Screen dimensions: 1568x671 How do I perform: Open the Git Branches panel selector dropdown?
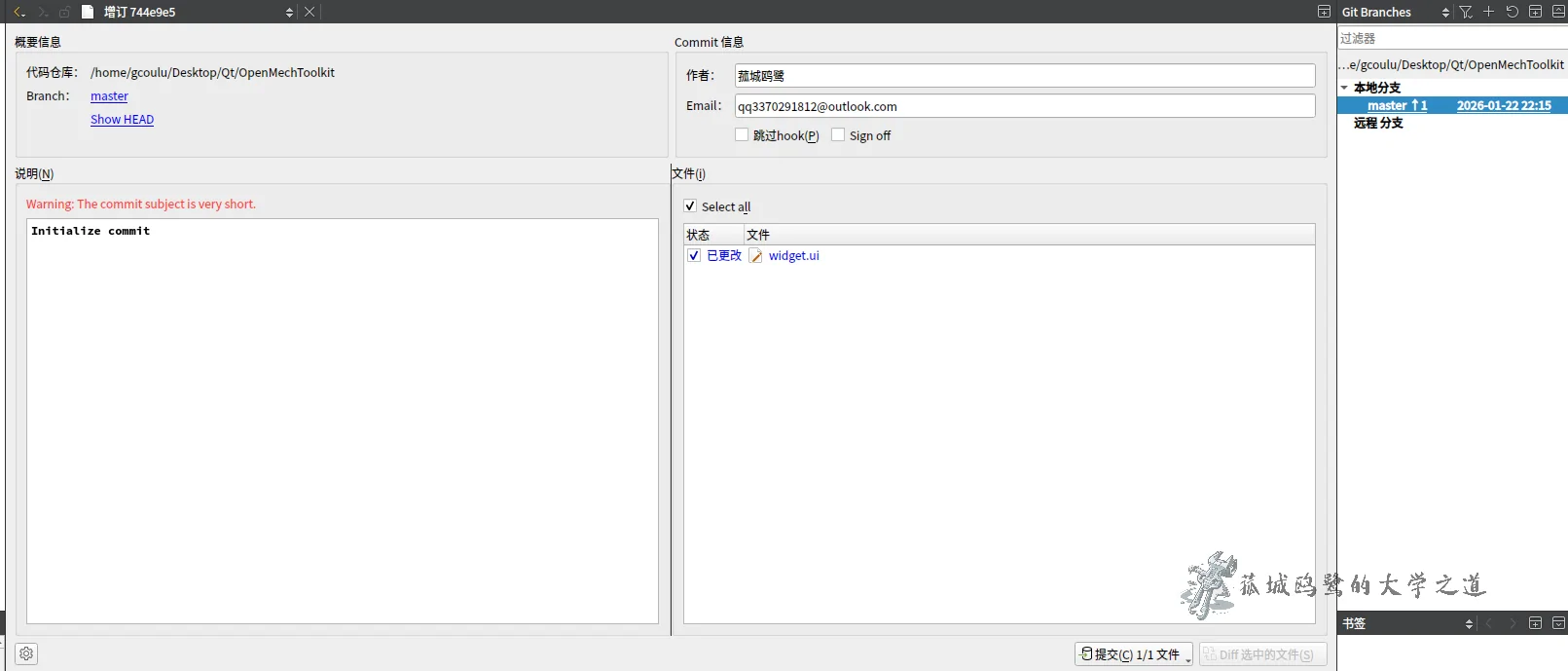[1445, 13]
